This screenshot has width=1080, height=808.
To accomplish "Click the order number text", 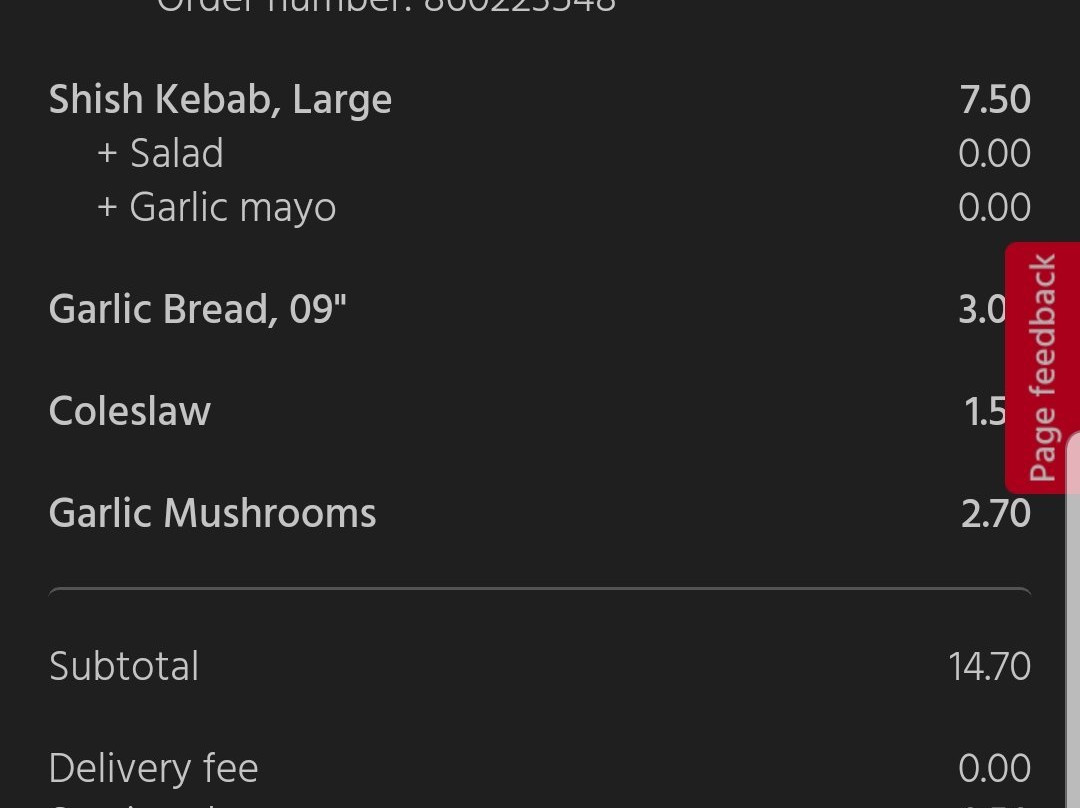I will click(x=386, y=6).
